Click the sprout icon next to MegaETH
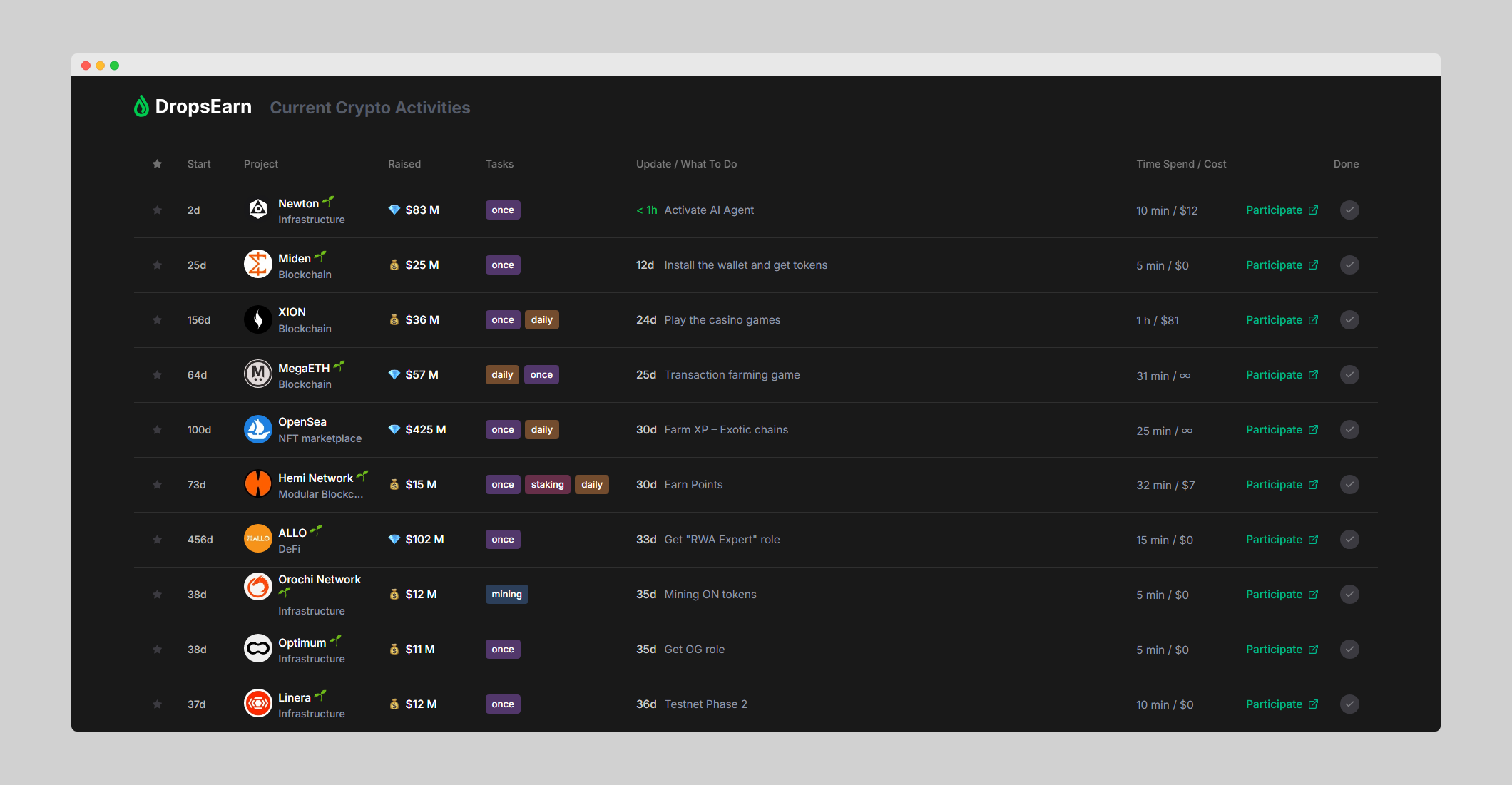 [x=339, y=366]
